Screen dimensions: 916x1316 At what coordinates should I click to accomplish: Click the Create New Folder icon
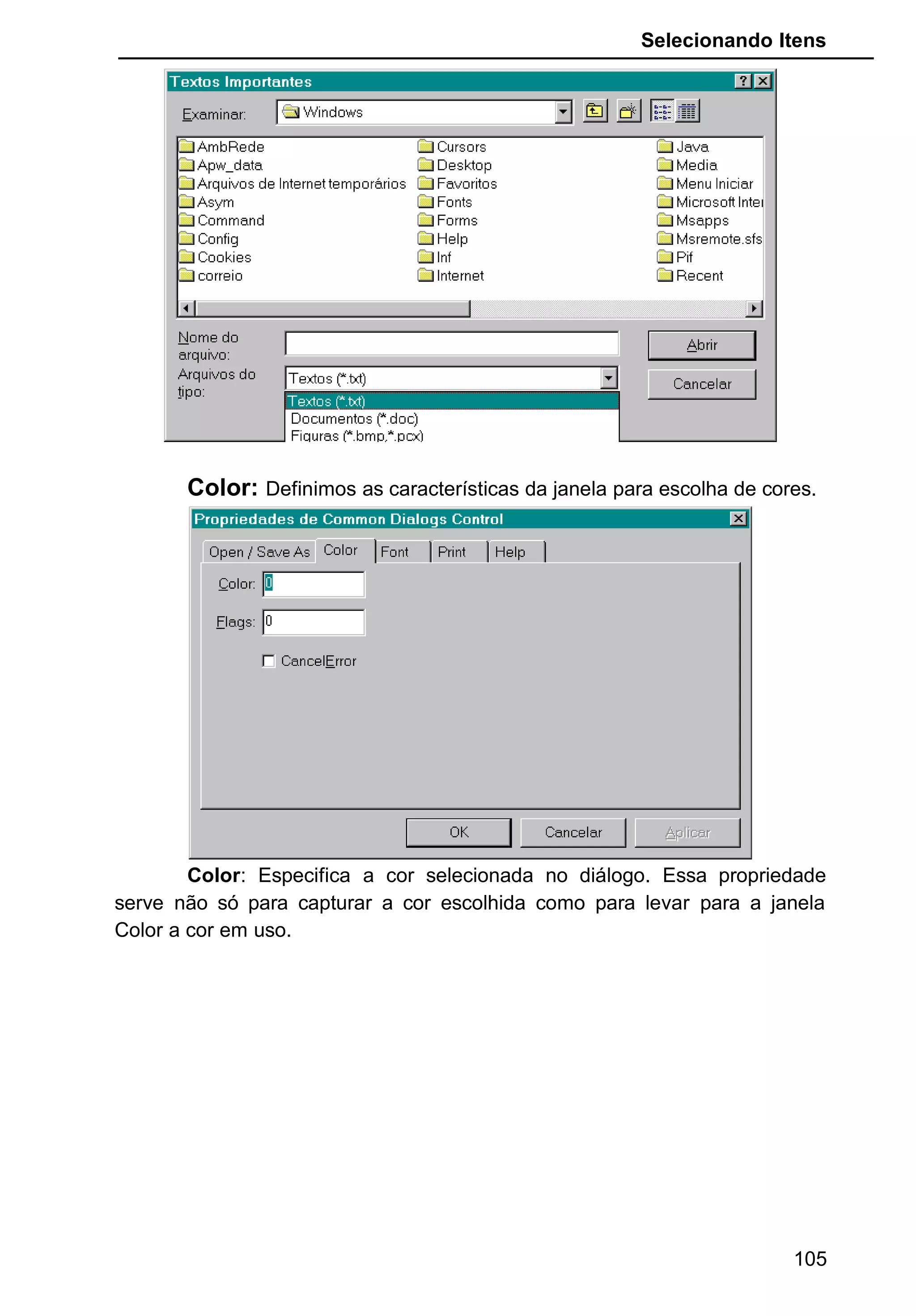tap(628, 111)
